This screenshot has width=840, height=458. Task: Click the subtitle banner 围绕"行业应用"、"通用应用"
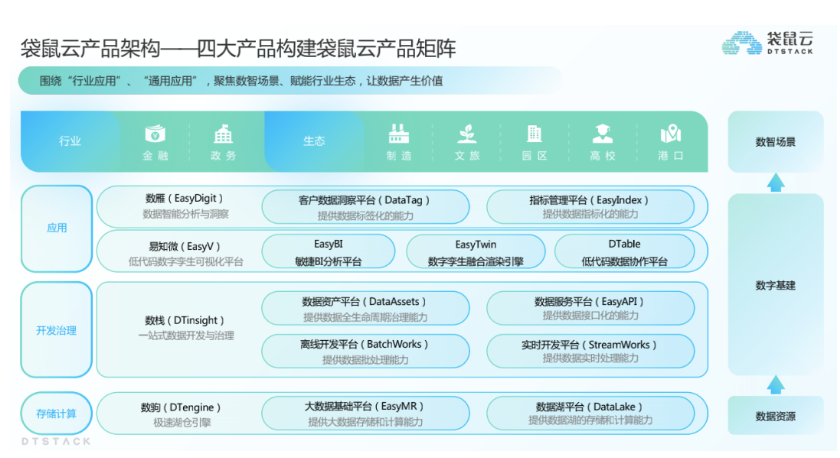[x=289, y=81]
